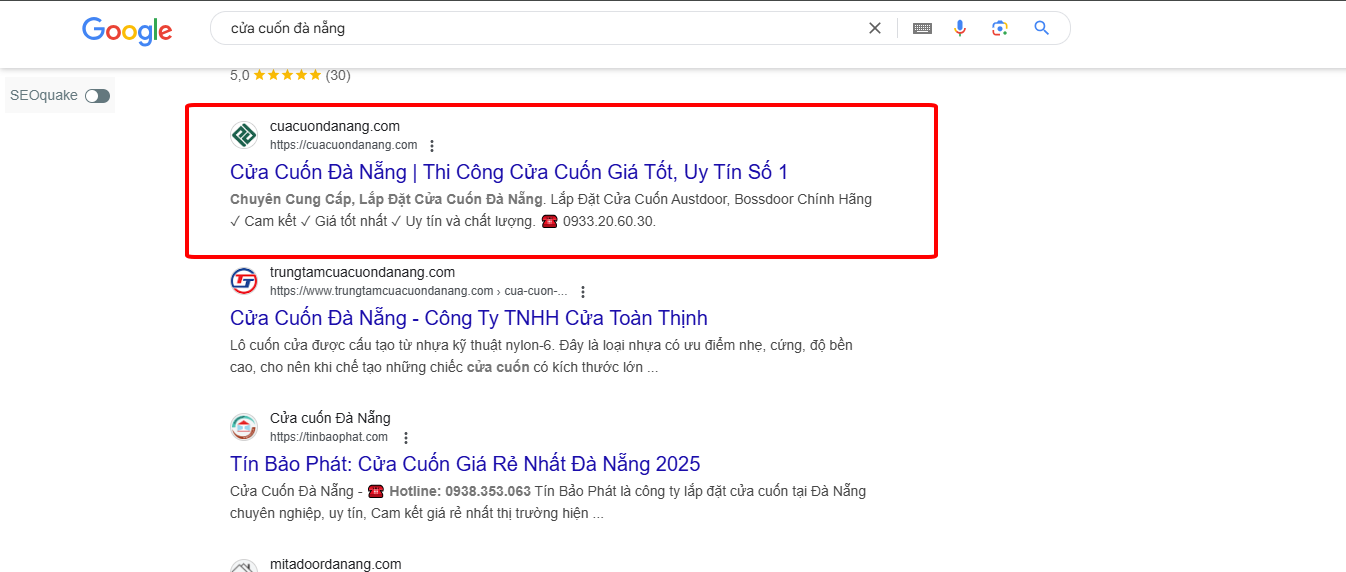Click the https://cuacuondanang.com URL text
1346x572 pixels.
coord(343,145)
